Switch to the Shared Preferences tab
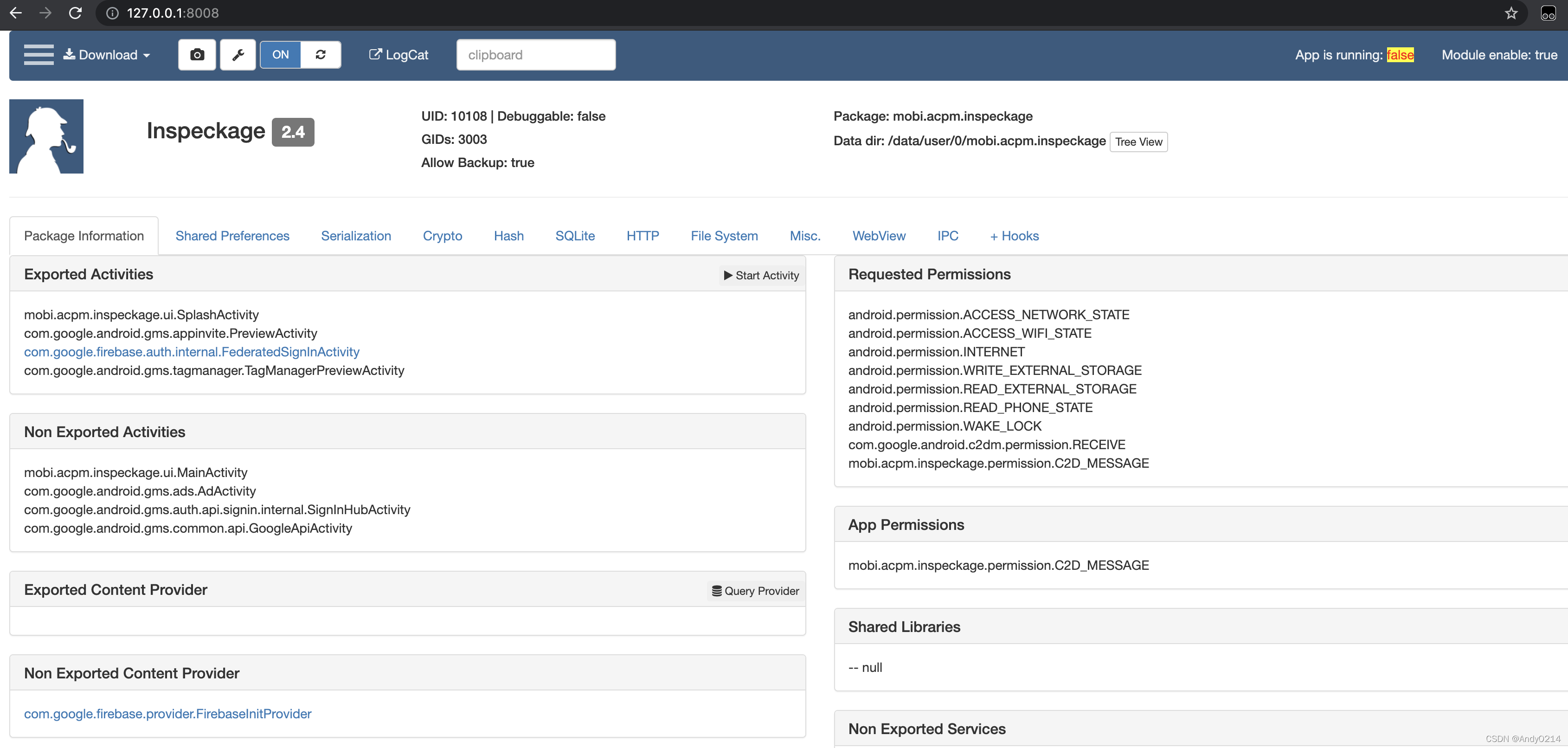The height and width of the screenshot is (748, 1568). pos(232,236)
